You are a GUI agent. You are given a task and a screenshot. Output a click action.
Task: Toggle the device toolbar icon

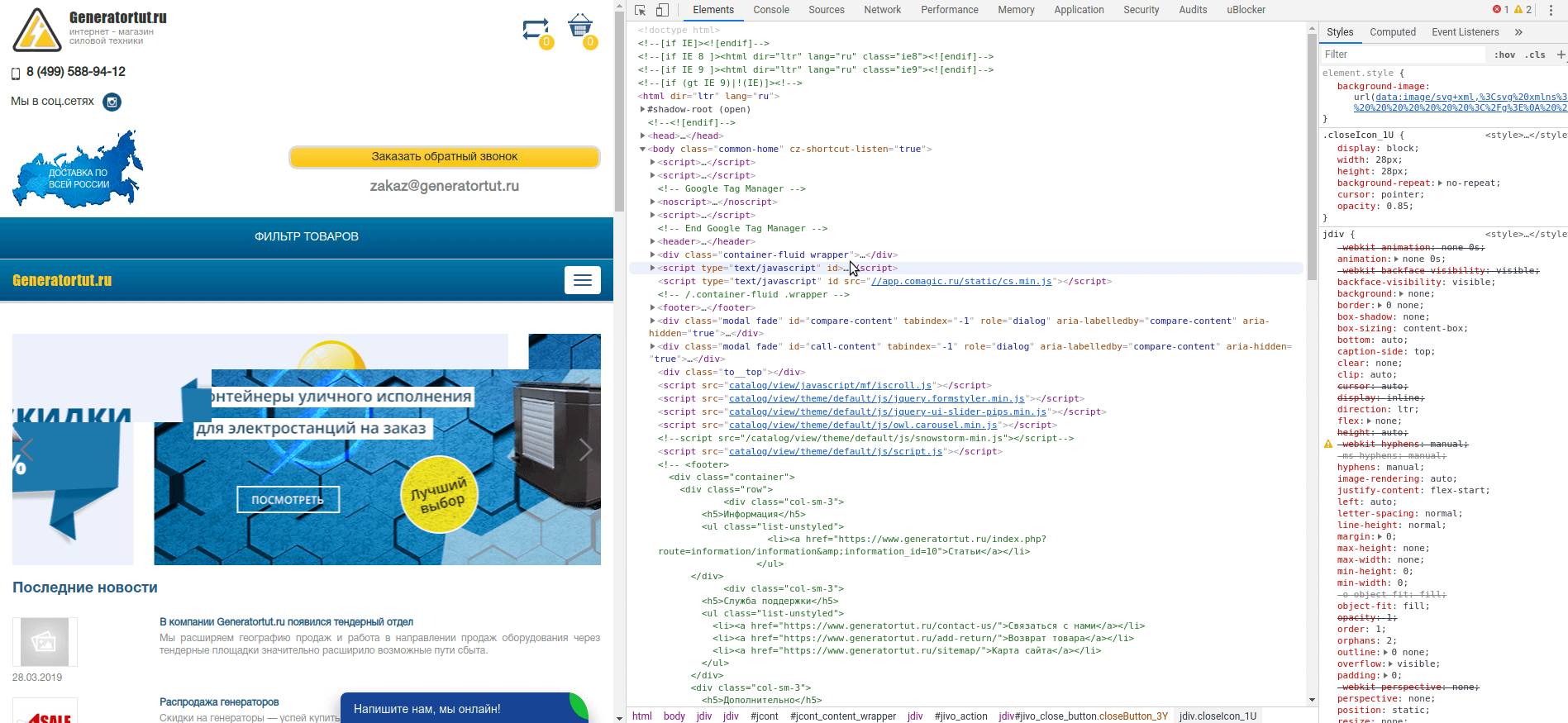tap(662, 10)
